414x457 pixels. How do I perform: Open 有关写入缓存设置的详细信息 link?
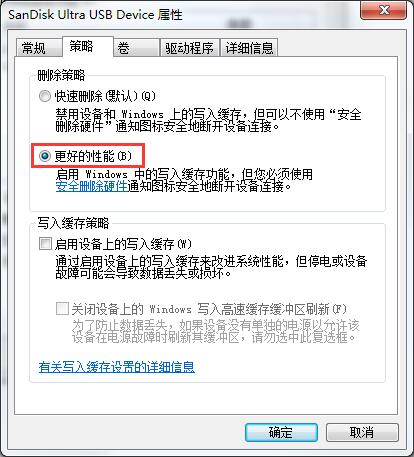pos(116,367)
